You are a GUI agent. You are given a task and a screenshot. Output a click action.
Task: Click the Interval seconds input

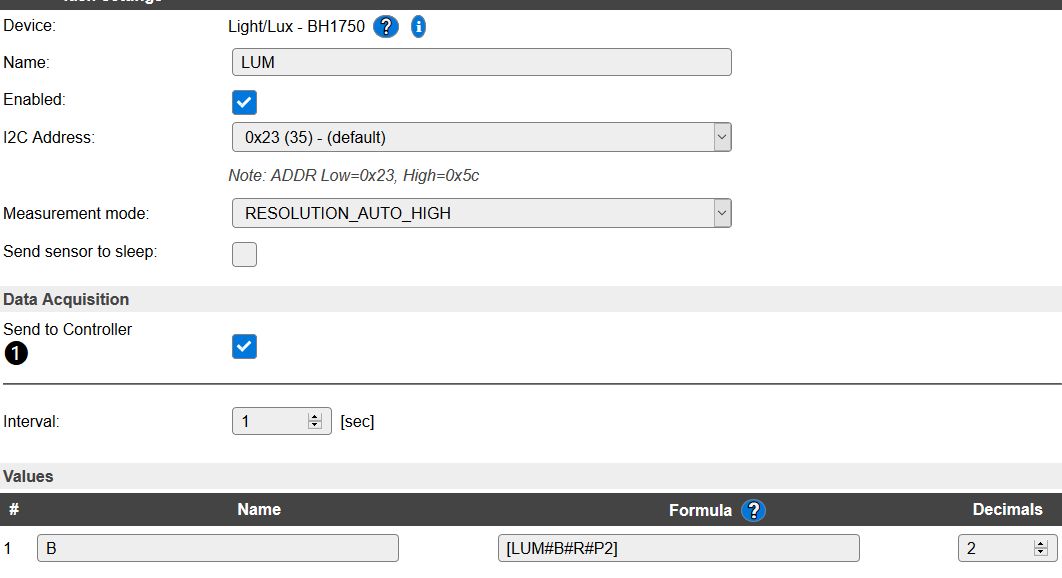(x=281, y=421)
